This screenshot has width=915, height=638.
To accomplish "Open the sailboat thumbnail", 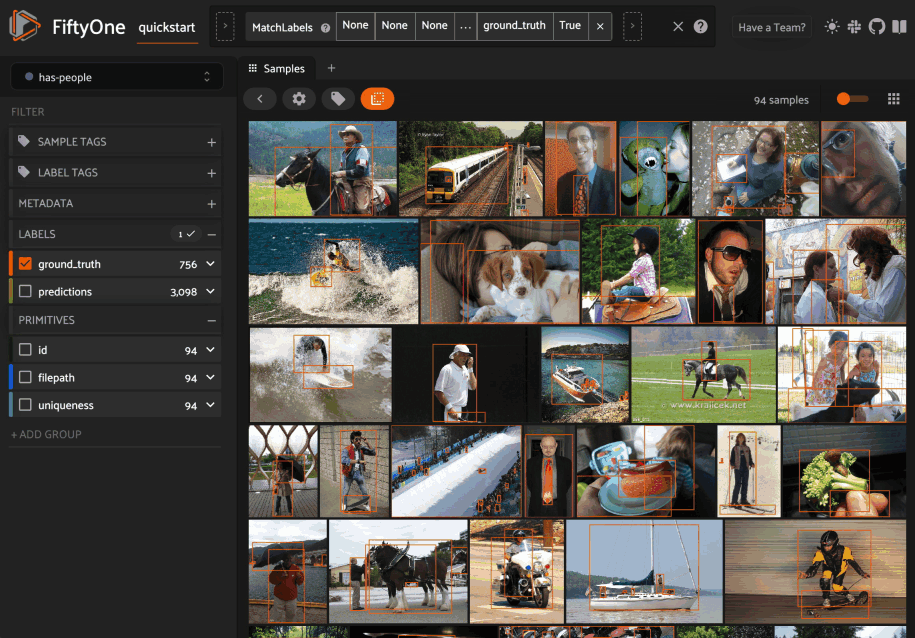I will click(644, 571).
